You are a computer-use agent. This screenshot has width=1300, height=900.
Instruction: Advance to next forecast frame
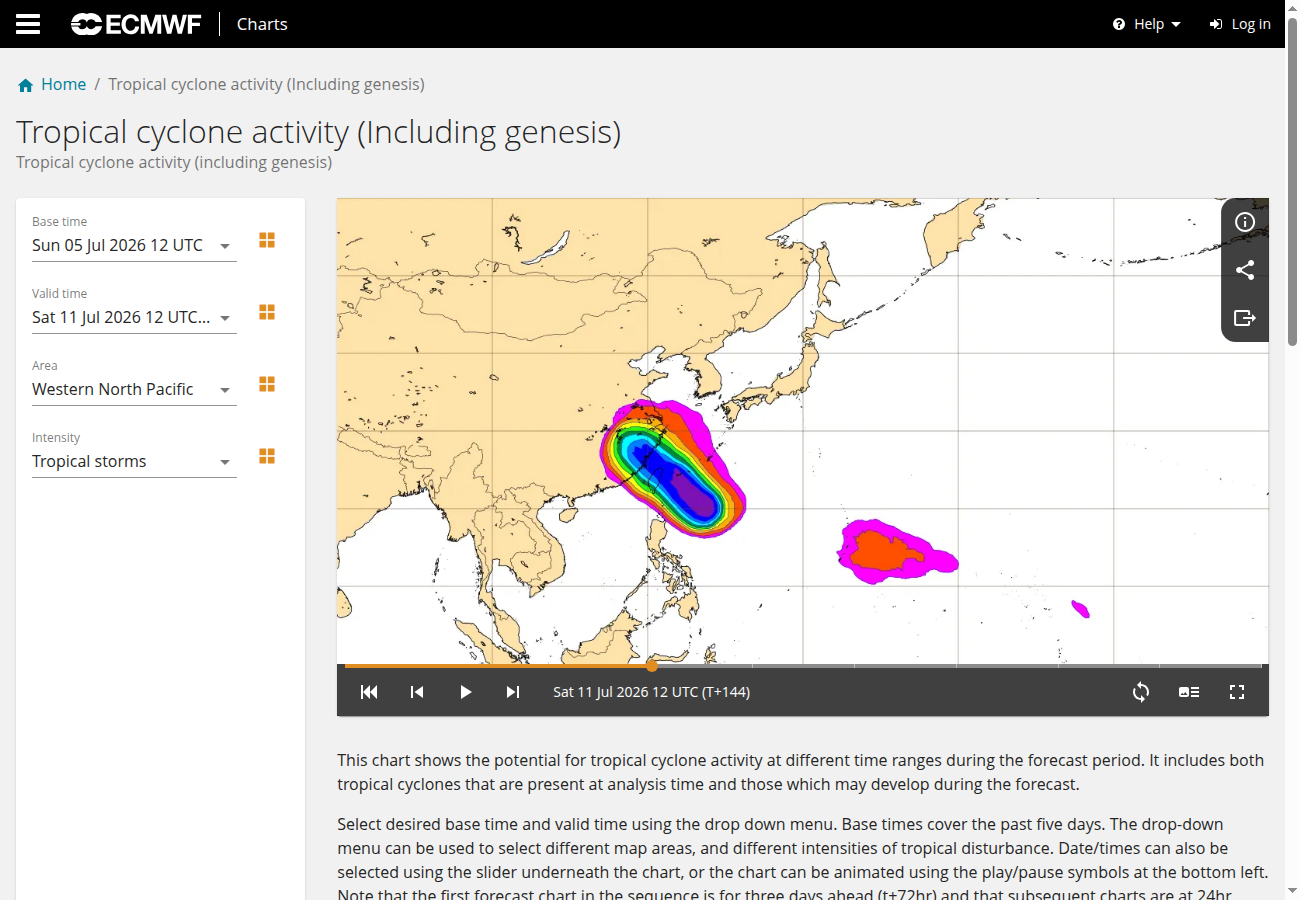click(513, 692)
